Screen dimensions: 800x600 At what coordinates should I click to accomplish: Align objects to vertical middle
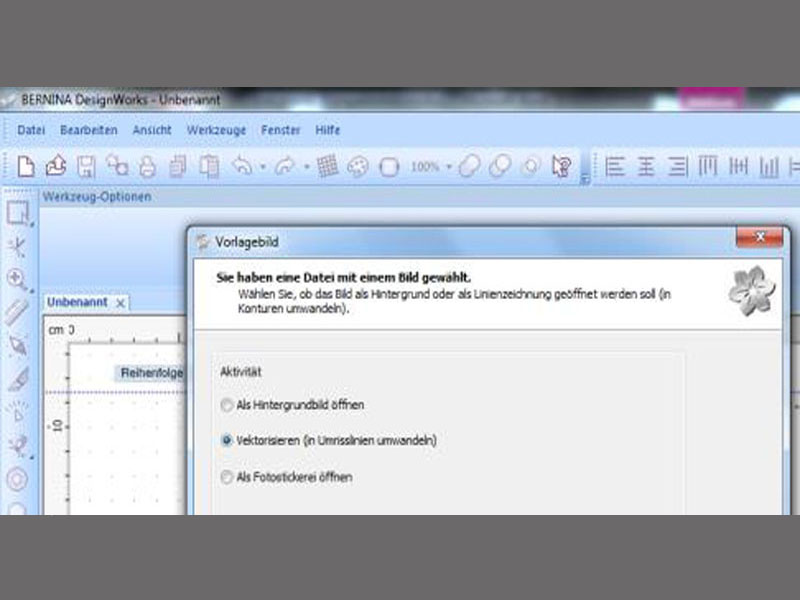click(738, 166)
